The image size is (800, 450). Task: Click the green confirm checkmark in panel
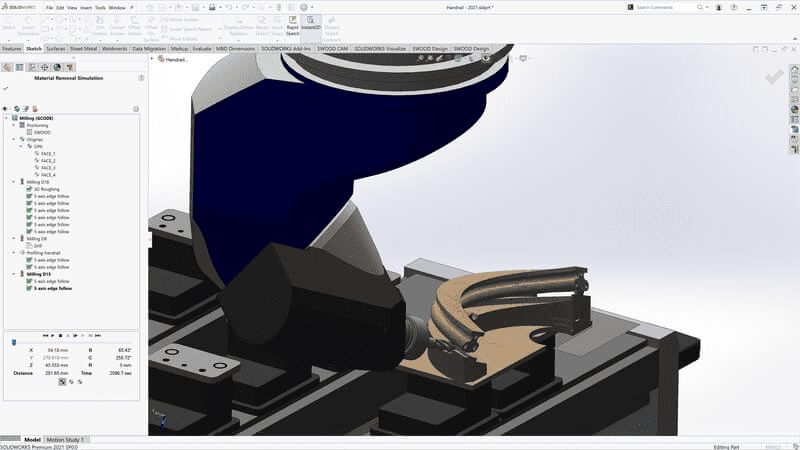[6, 88]
